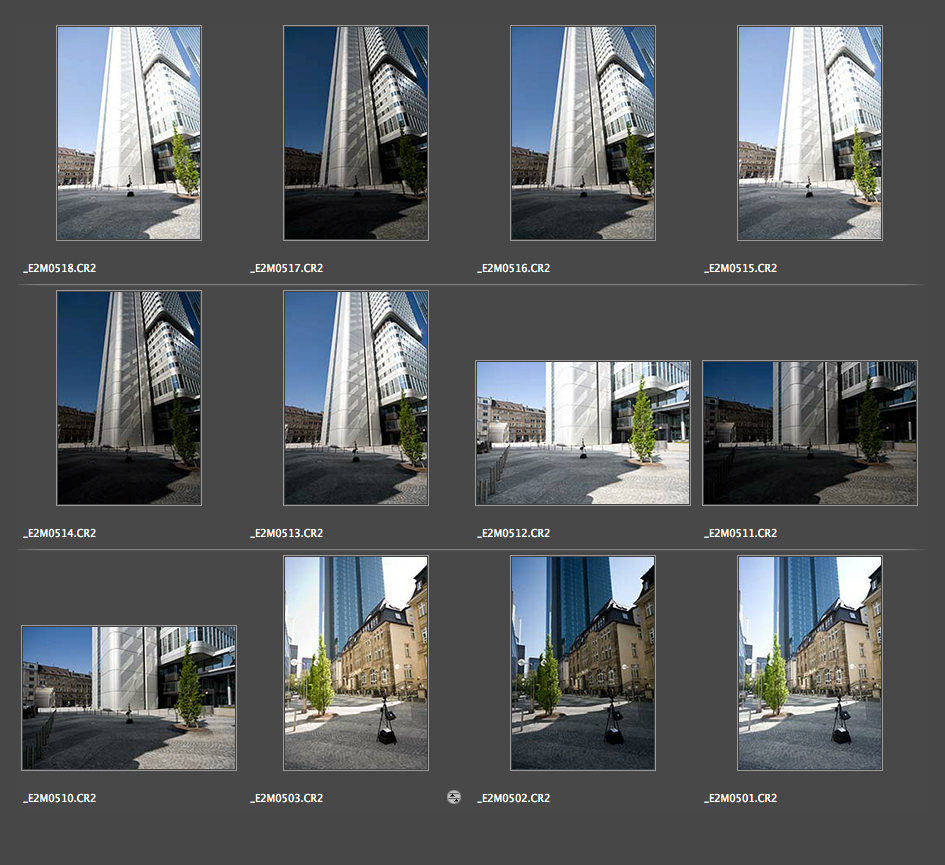Select the _E2M0501.CR2 street thumbnail
Screen dimensions: 945x865
click(x=810, y=663)
